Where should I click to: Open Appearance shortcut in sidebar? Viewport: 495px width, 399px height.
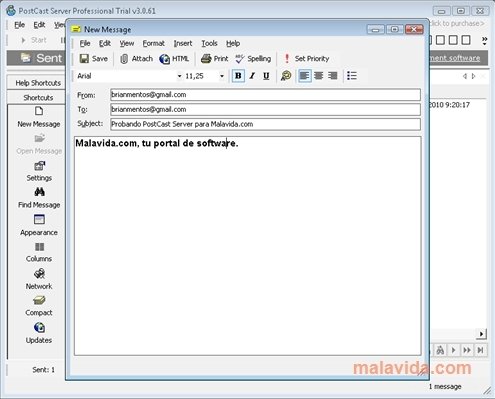click(x=39, y=226)
